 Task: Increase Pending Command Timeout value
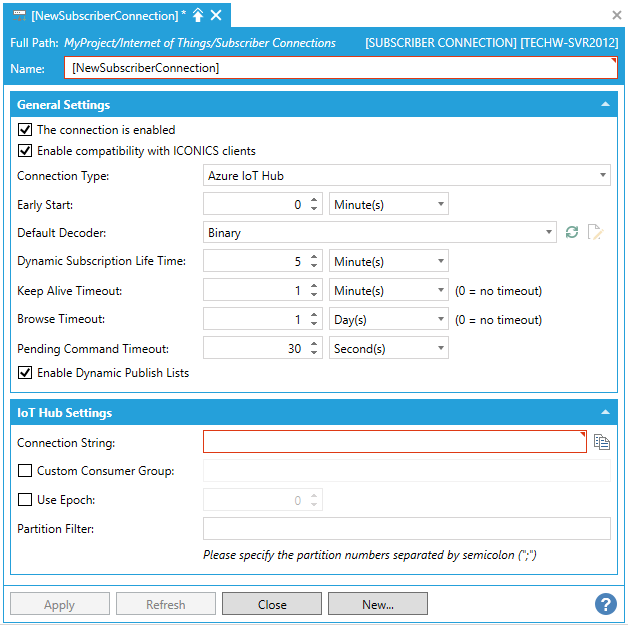coord(314,344)
